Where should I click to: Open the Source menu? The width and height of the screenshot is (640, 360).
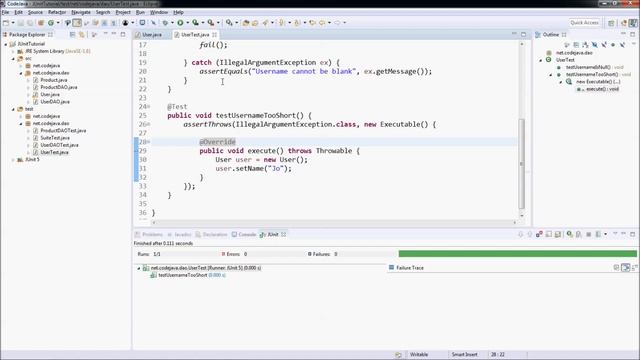(x=35, y=12)
